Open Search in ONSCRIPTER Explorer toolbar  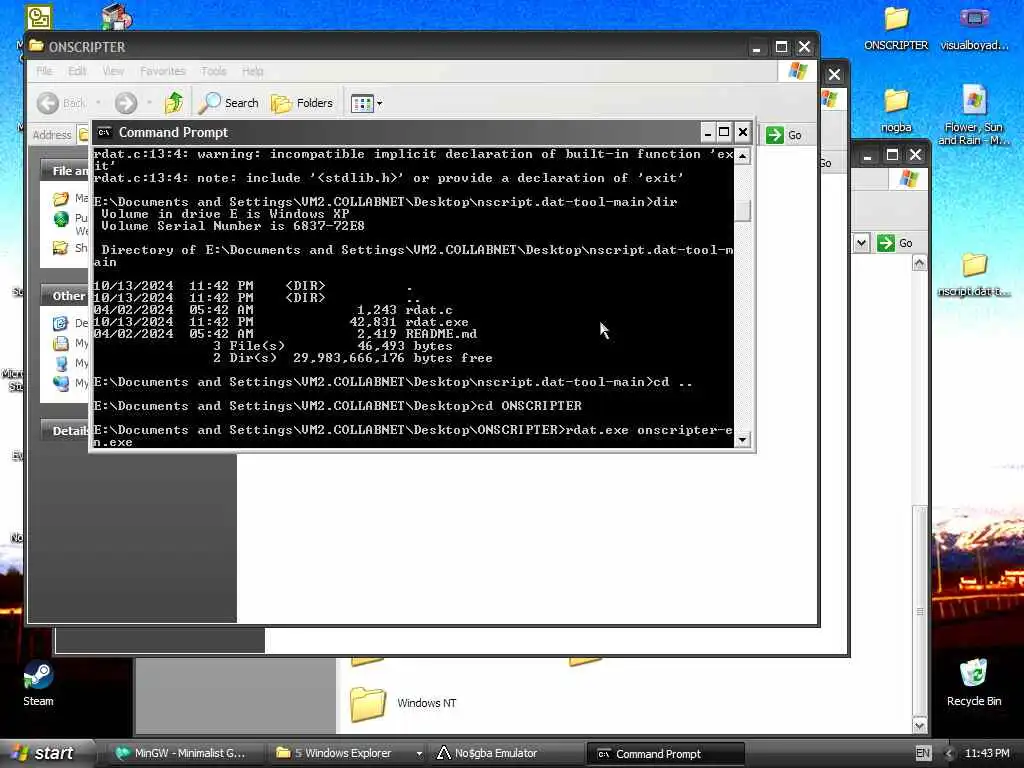pos(229,103)
